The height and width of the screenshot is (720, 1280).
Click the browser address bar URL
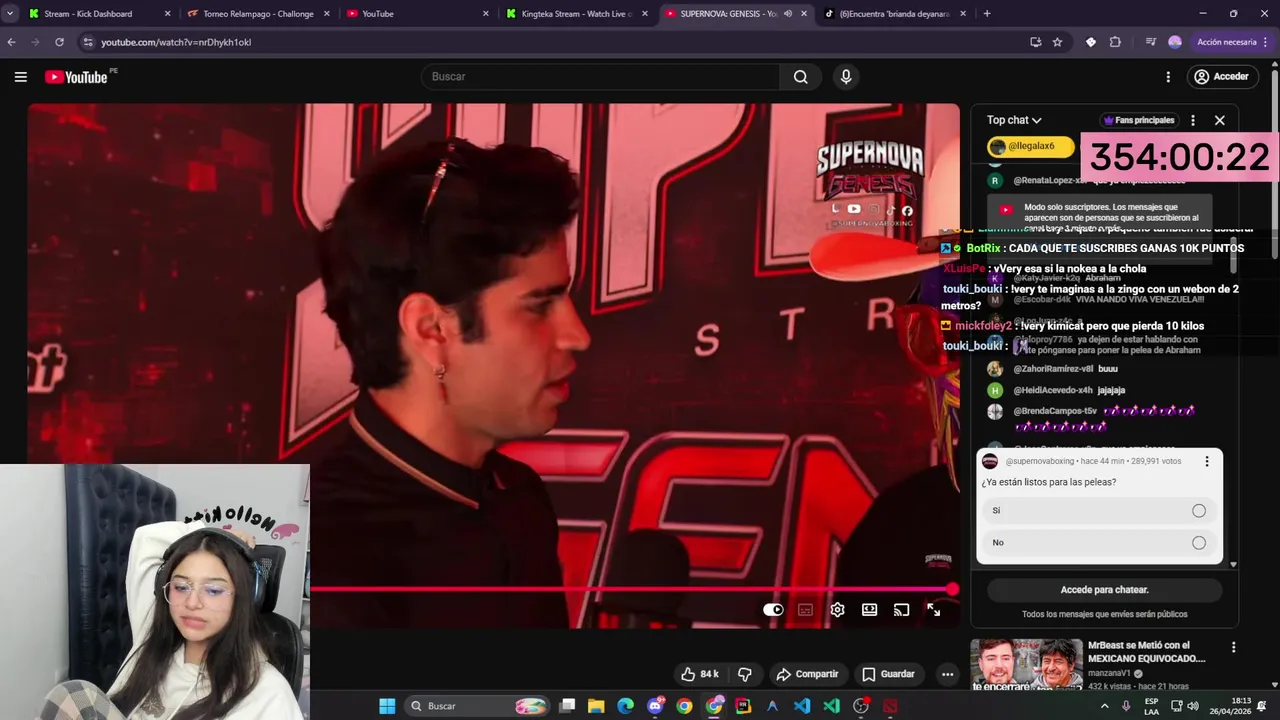pos(176,42)
